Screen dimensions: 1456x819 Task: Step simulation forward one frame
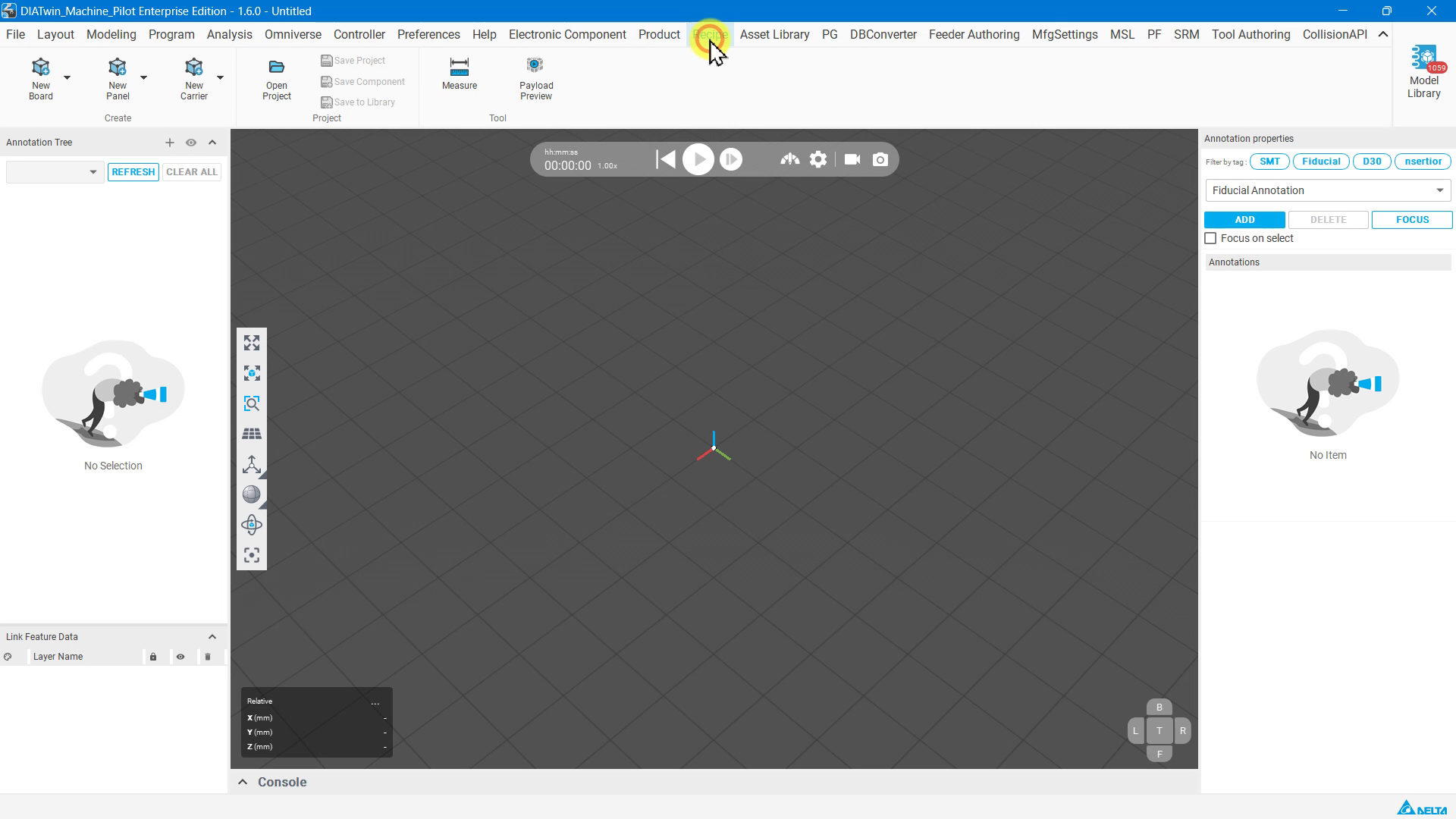point(731,159)
